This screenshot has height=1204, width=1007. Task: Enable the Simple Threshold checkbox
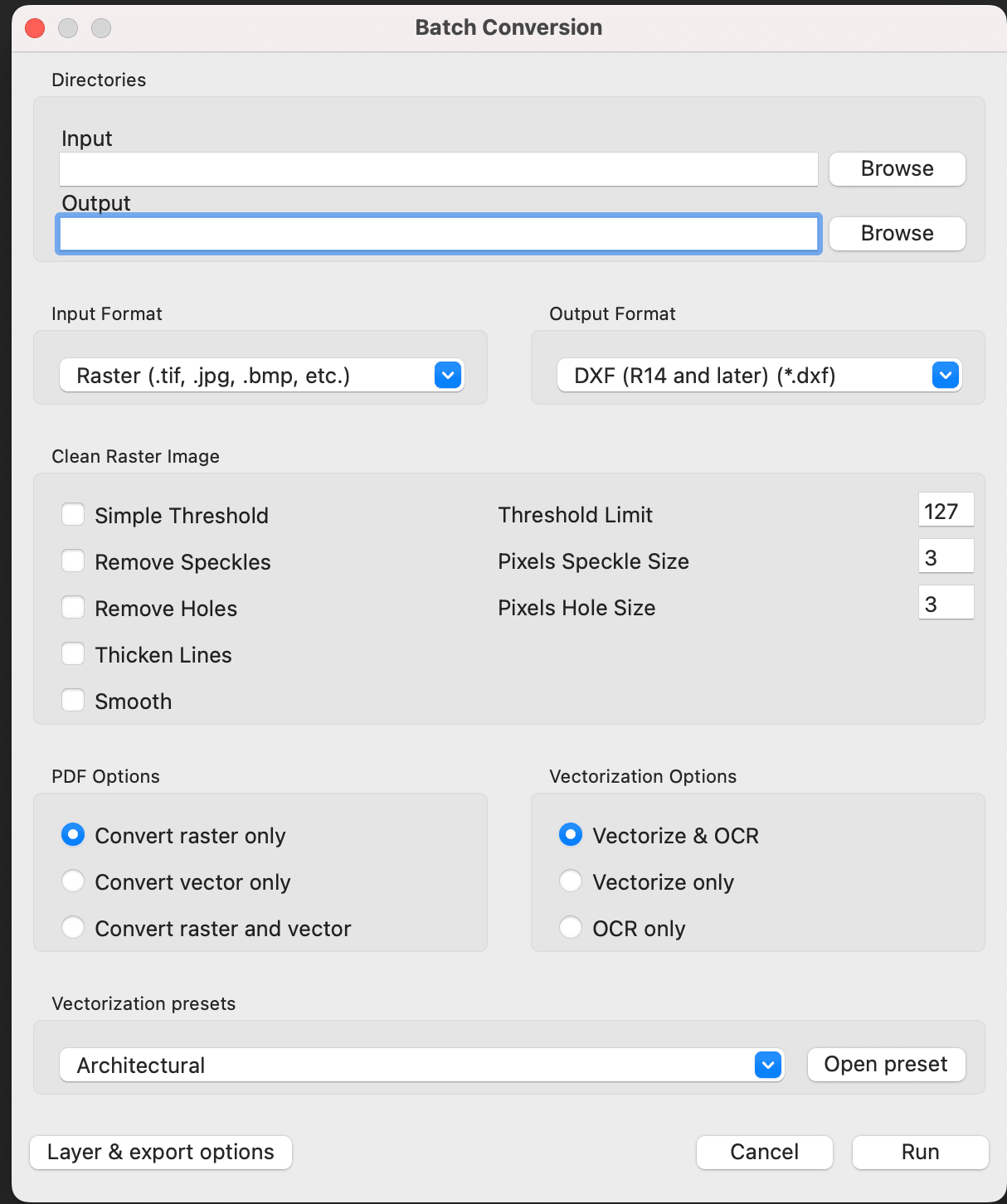(73, 514)
